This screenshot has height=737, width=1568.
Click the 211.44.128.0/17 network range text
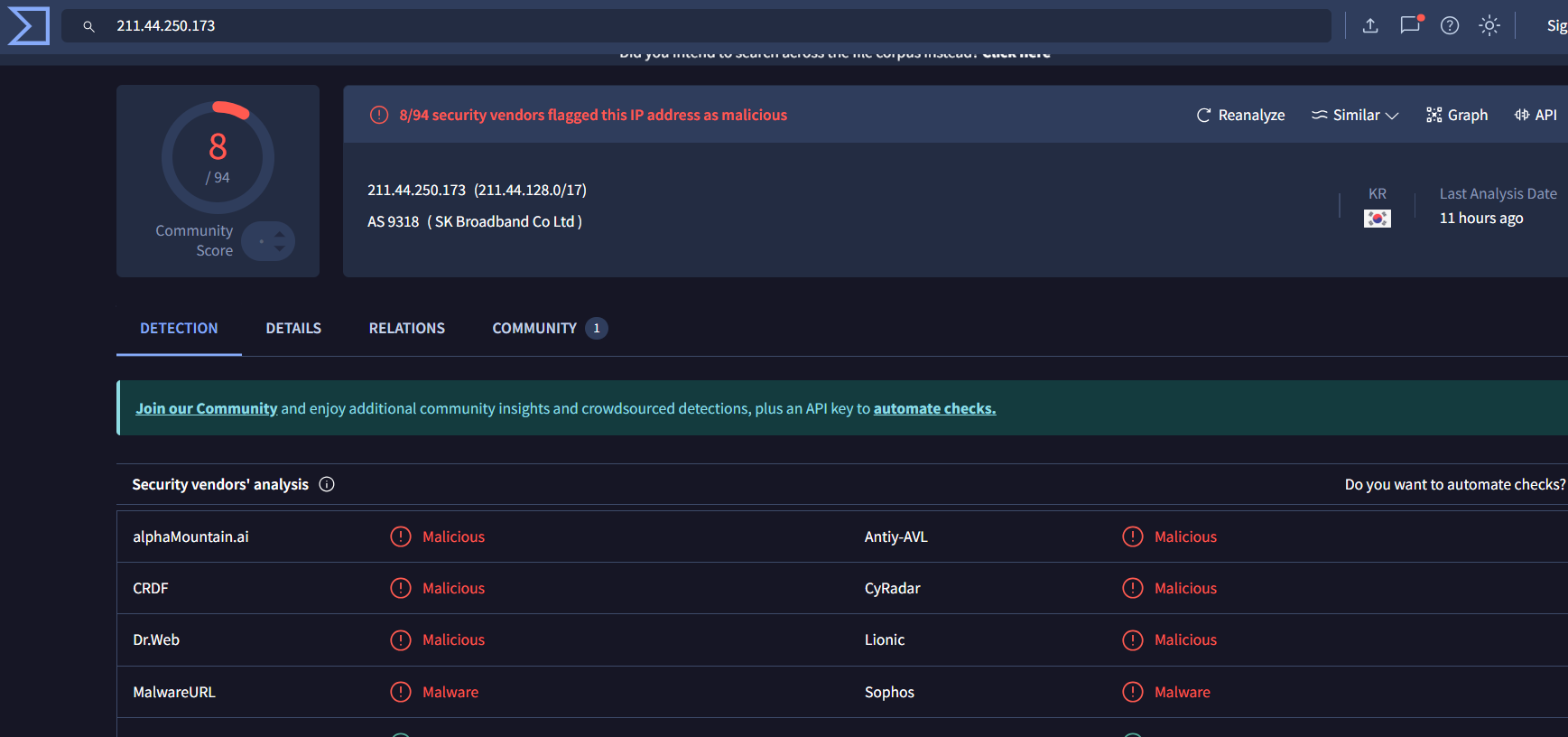click(531, 190)
